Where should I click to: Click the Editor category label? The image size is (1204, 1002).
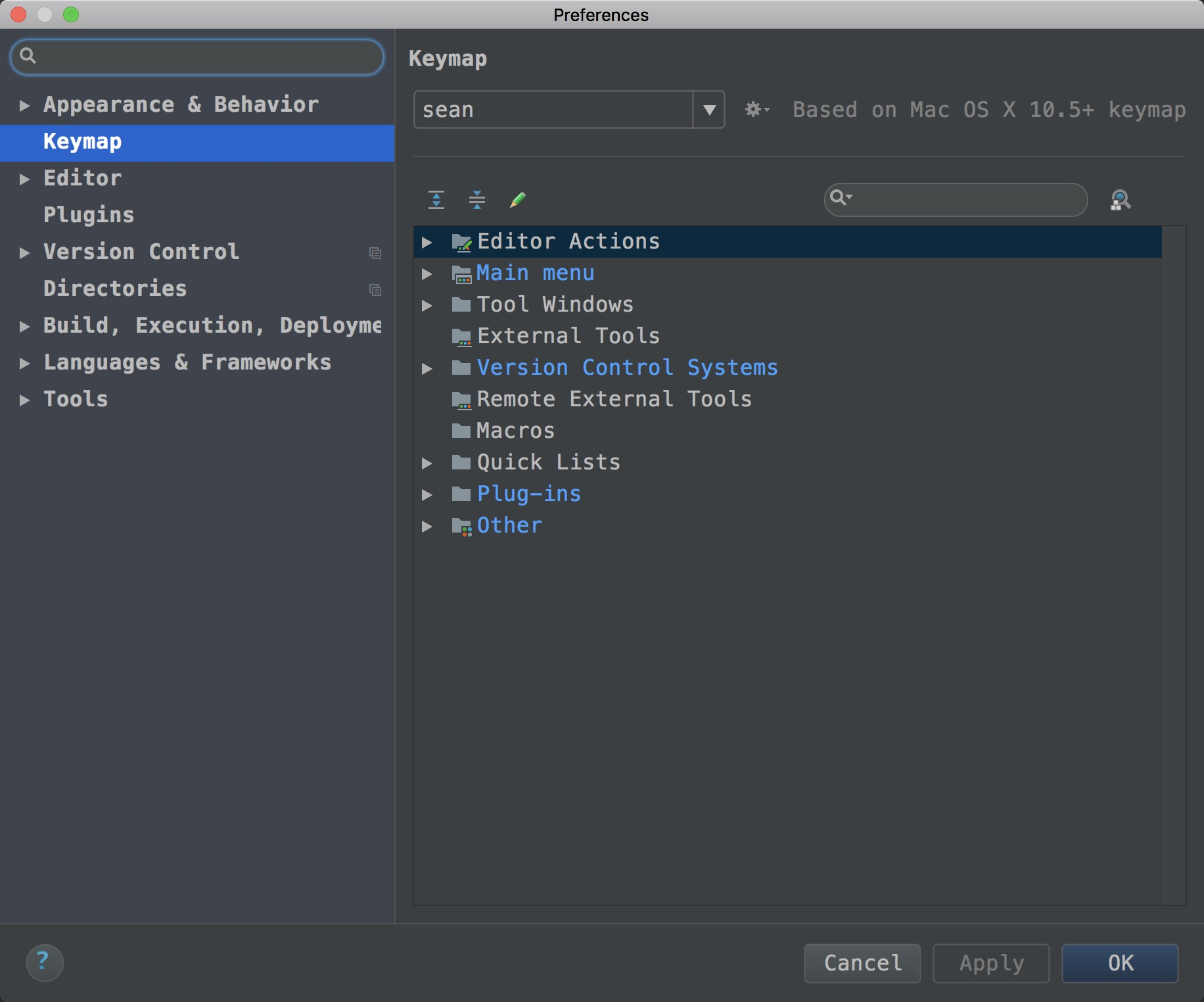pos(82,178)
